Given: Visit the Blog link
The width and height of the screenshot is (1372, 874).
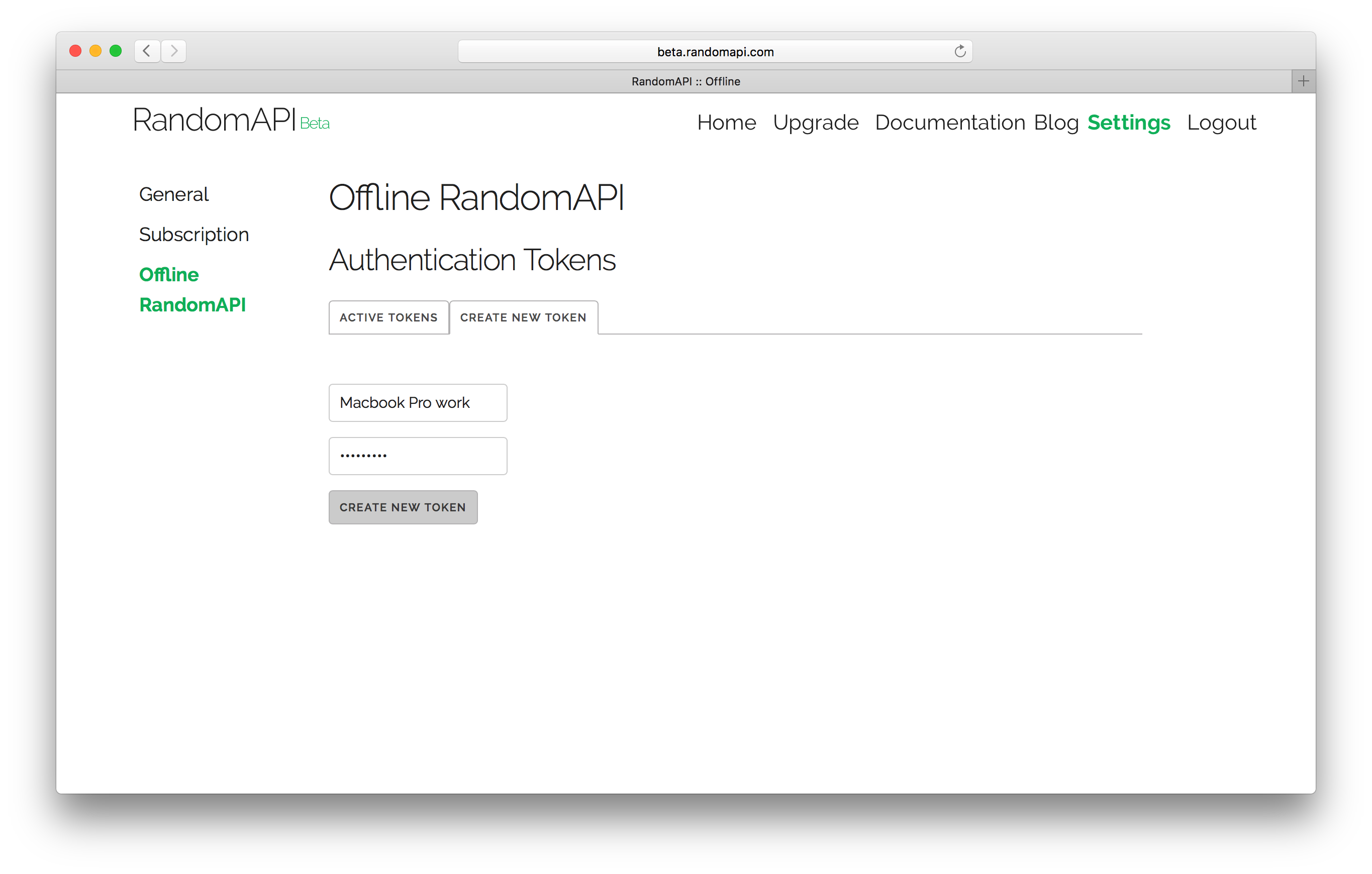Looking at the screenshot, I should 1056,123.
